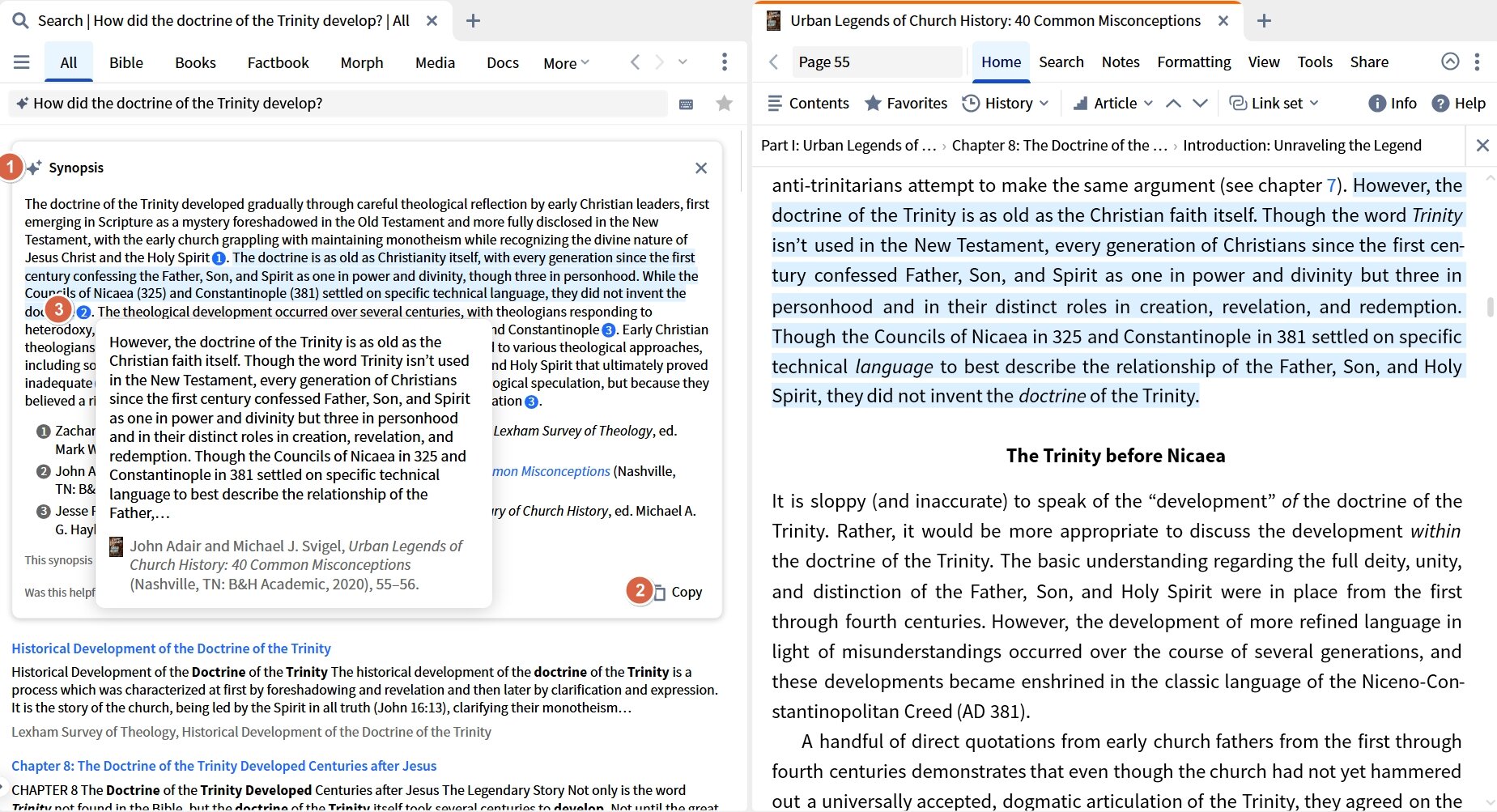Open the Docs search category
This screenshot has width=1497, height=812.
(x=503, y=62)
